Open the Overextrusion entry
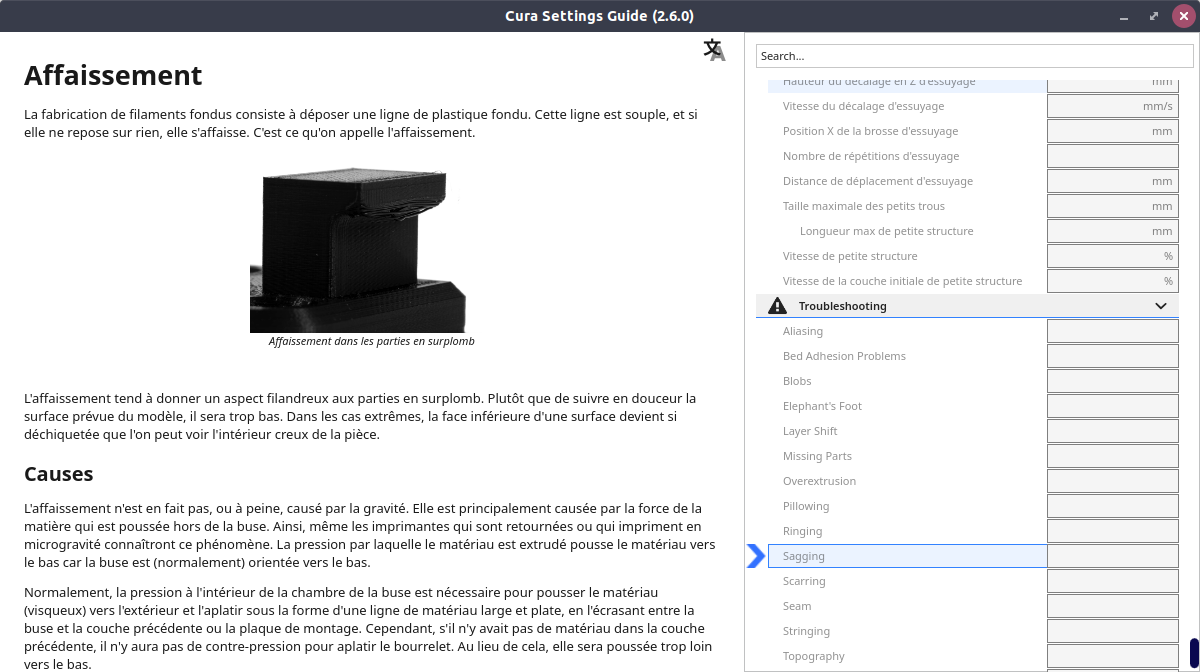Image resolution: width=1200 pixels, height=672 pixels. [x=819, y=481]
